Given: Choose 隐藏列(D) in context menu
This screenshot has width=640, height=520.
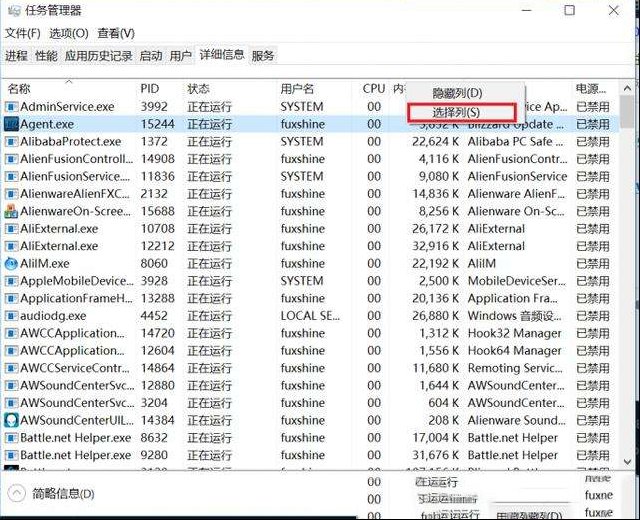Looking at the screenshot, I should point(457,93).
